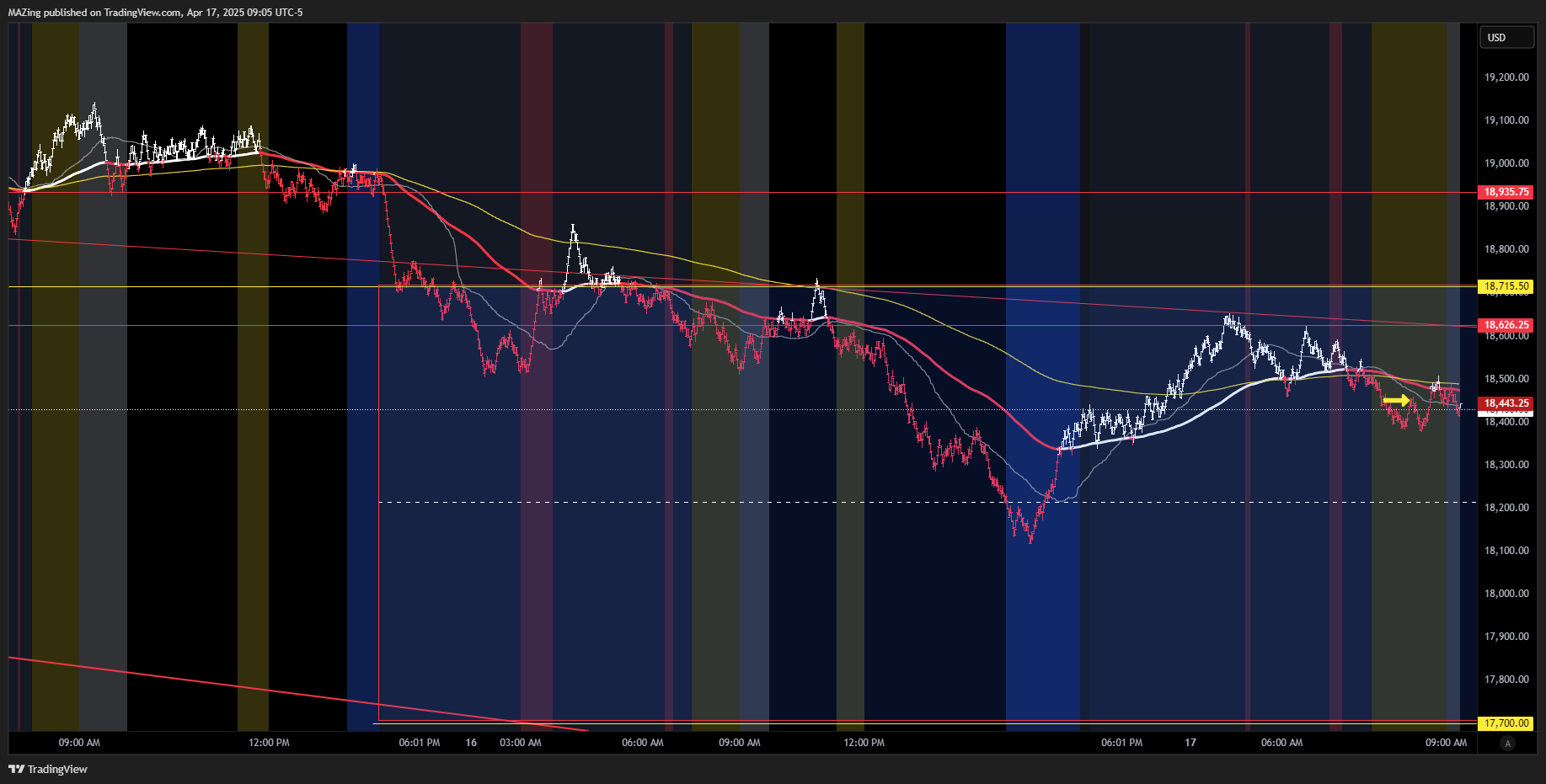Click the 18,000.00 price axis value
Image resolution: width=1546 pixels, height=784 pixels.
click(x=1506, y=594)
